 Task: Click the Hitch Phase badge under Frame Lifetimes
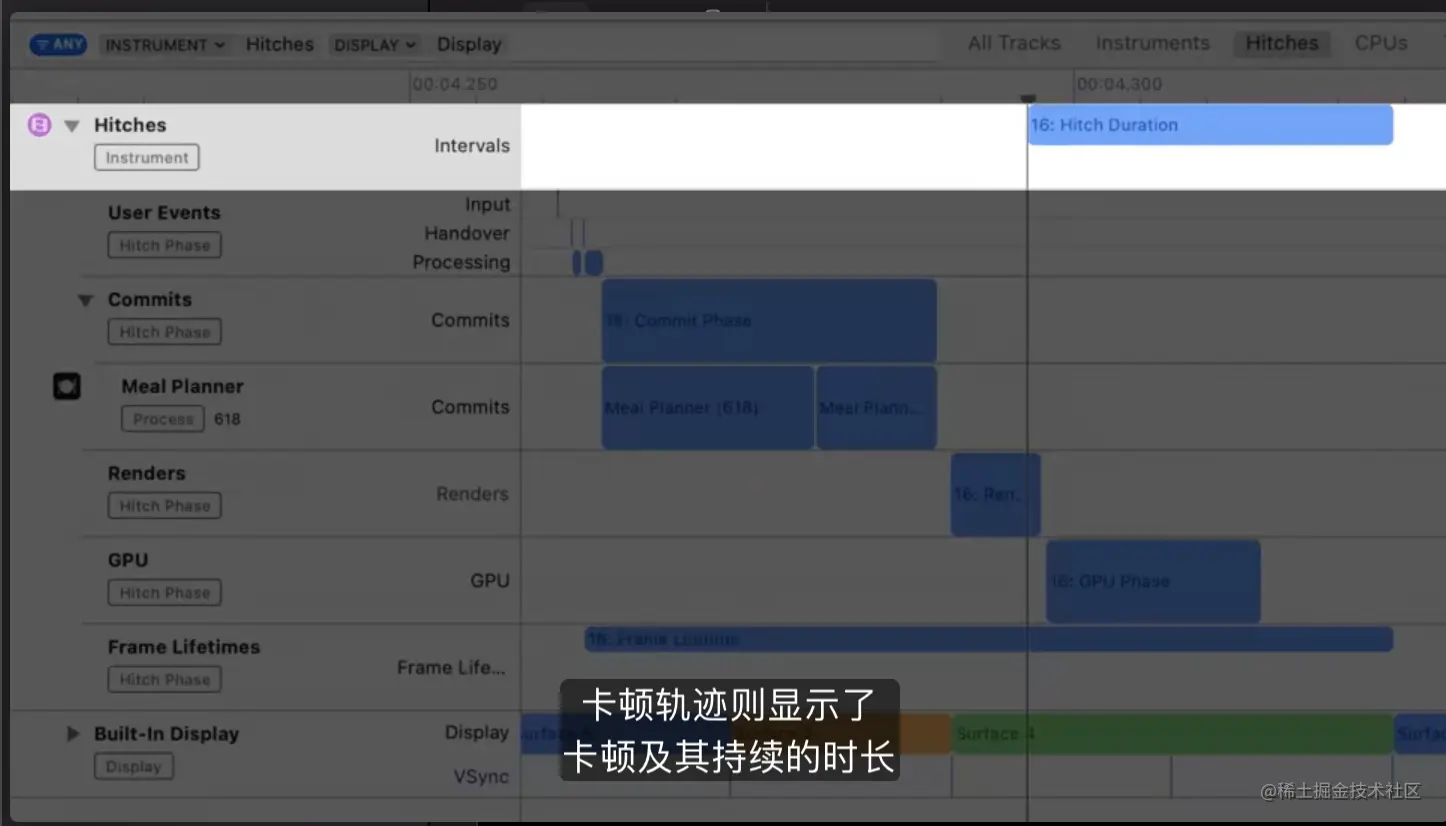(x=164, y=679)
